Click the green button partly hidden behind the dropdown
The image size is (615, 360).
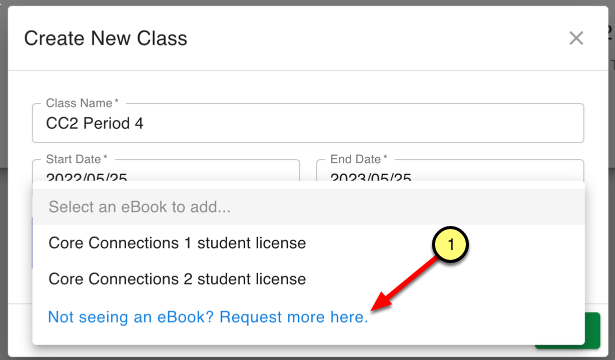pyautogui.click(x=592, y=330)
